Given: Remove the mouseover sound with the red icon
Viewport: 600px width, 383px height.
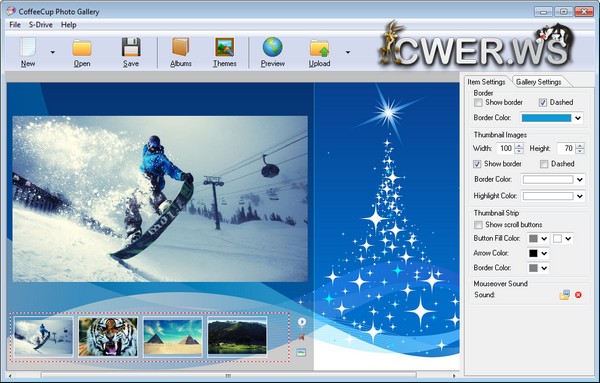Looking at the screenshot, I should tap(578, 295).
